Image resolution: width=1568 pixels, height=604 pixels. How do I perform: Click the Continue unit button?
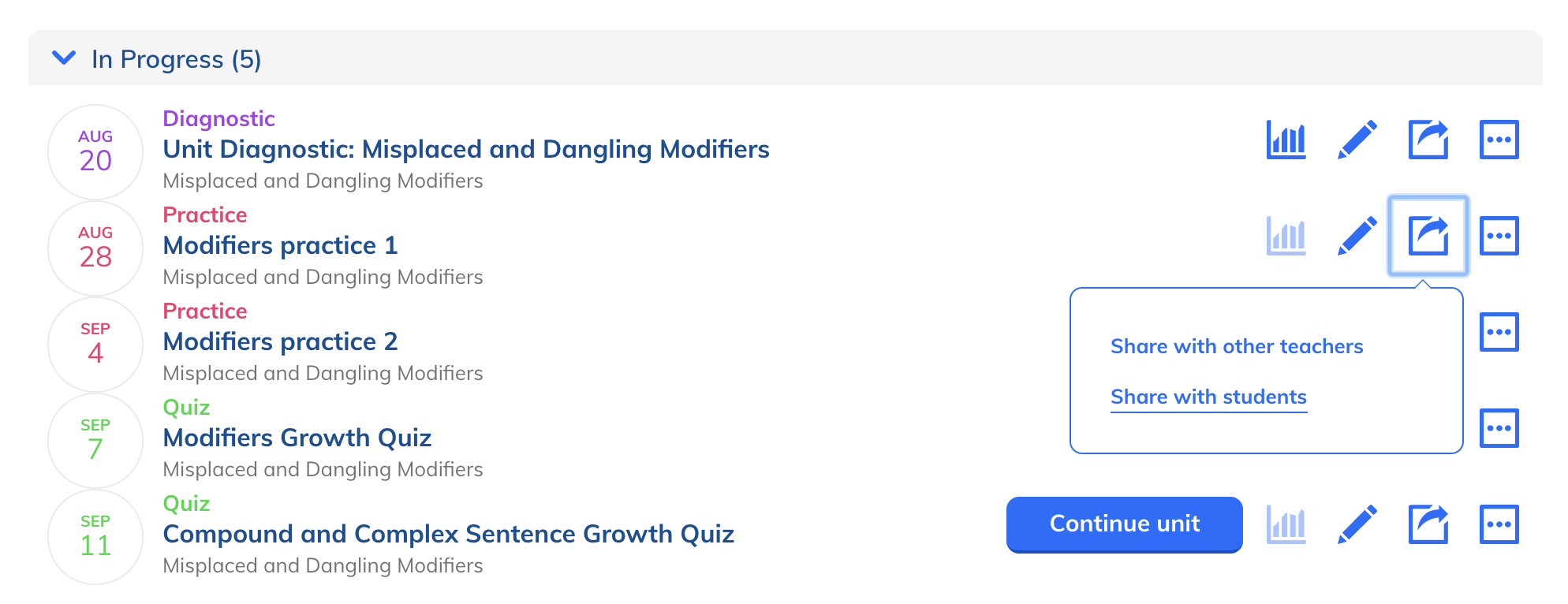(1125, 524)
